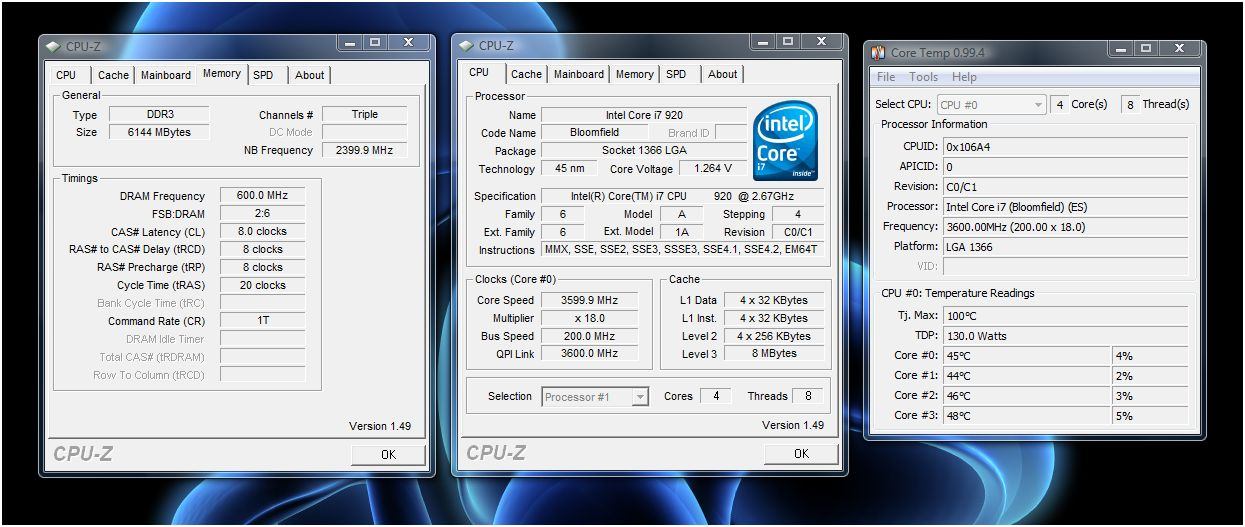Switch to the Memory tab in the CPU window
Image resolution: width=1245 pixels, height=527 pixels.
click(x=635, y=74)
